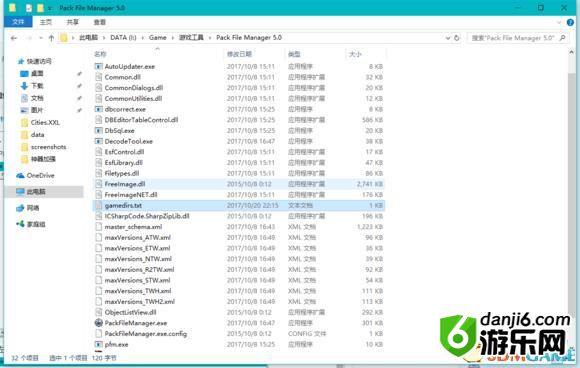This screenshot has height=368, width=580.
Task: Click the search magnifier icon
Action: tap(563, 38)
